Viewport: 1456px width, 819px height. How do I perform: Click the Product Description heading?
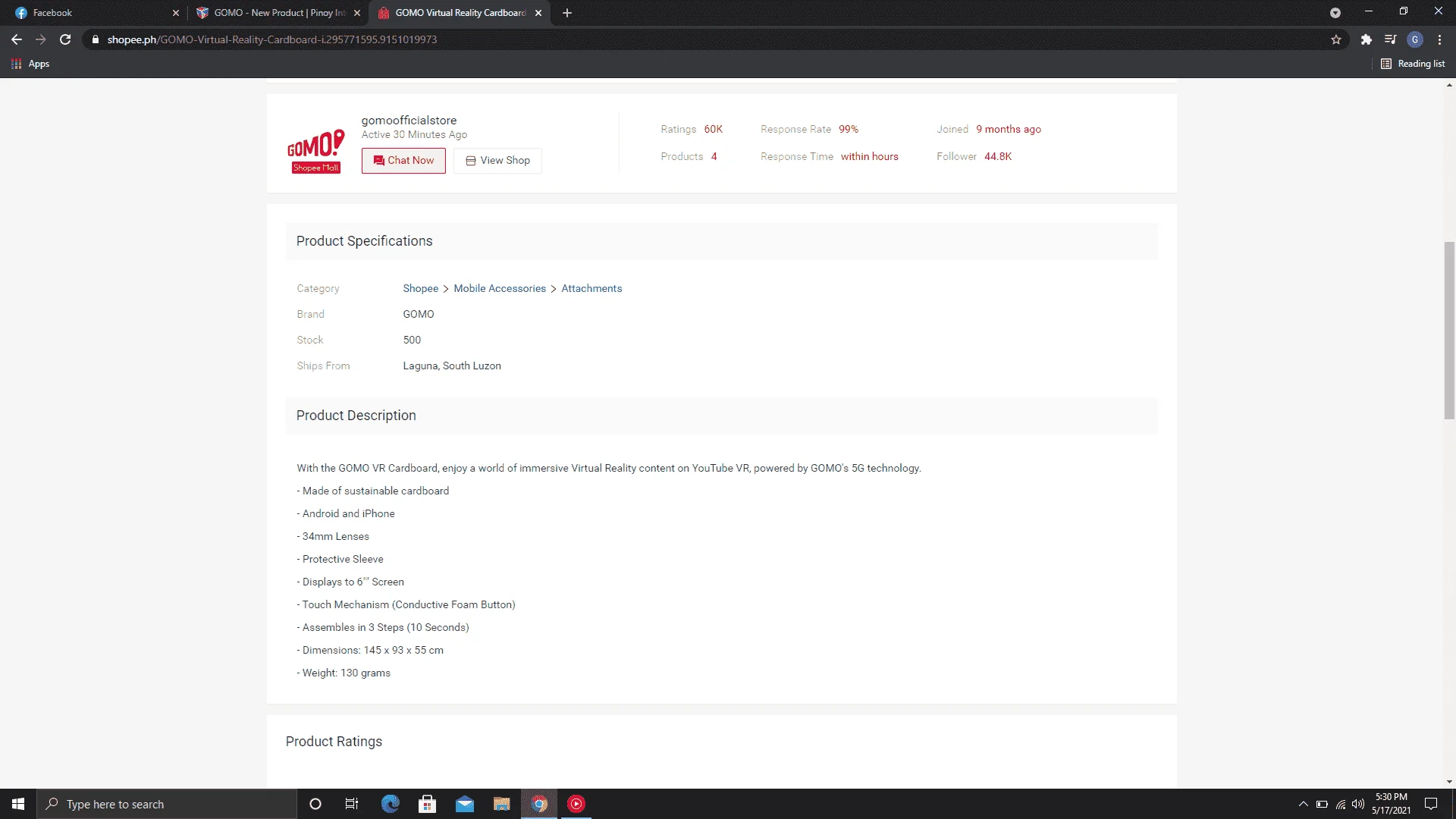356,416
